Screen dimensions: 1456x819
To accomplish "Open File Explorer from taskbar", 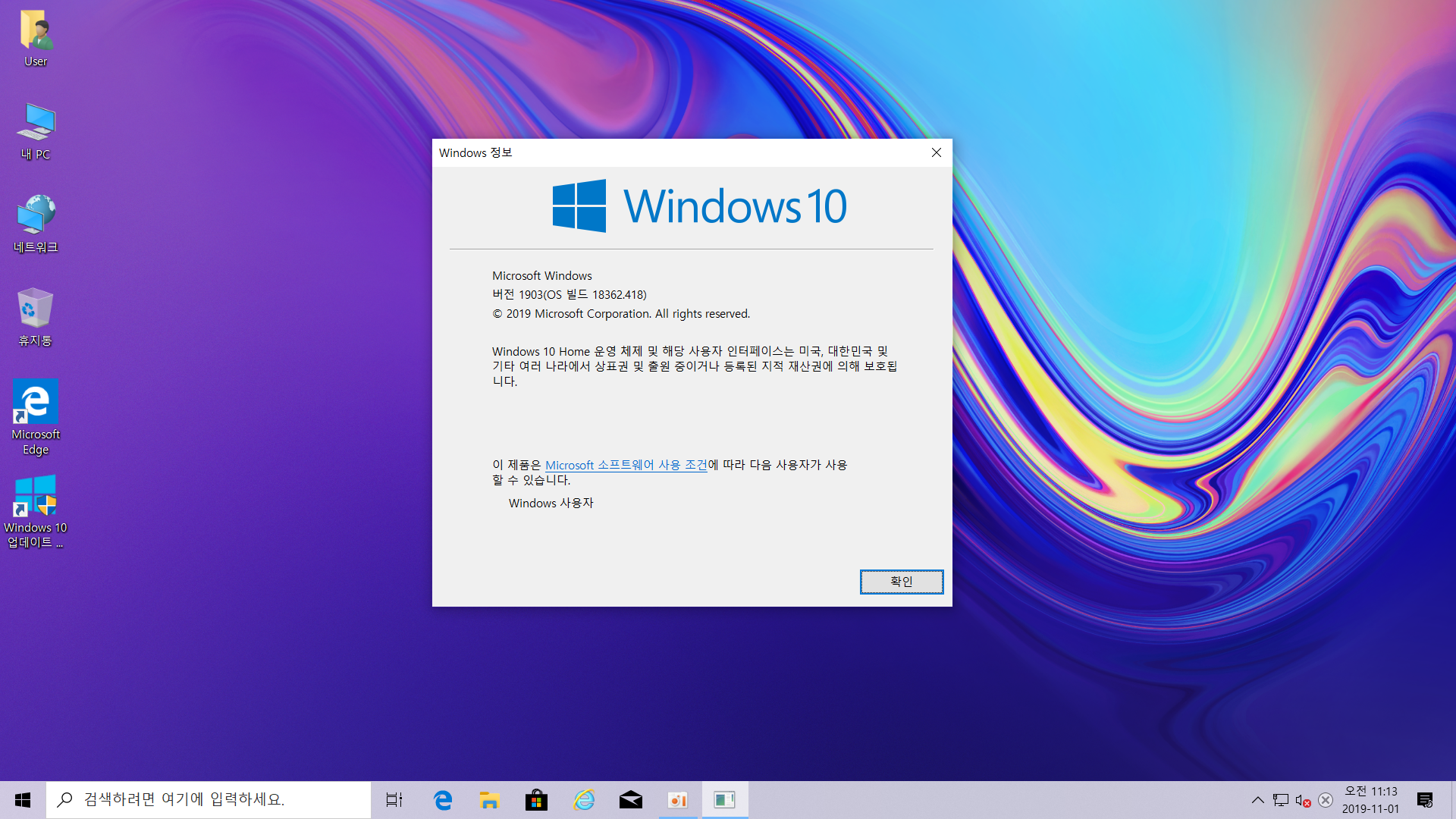I will 489,800.
